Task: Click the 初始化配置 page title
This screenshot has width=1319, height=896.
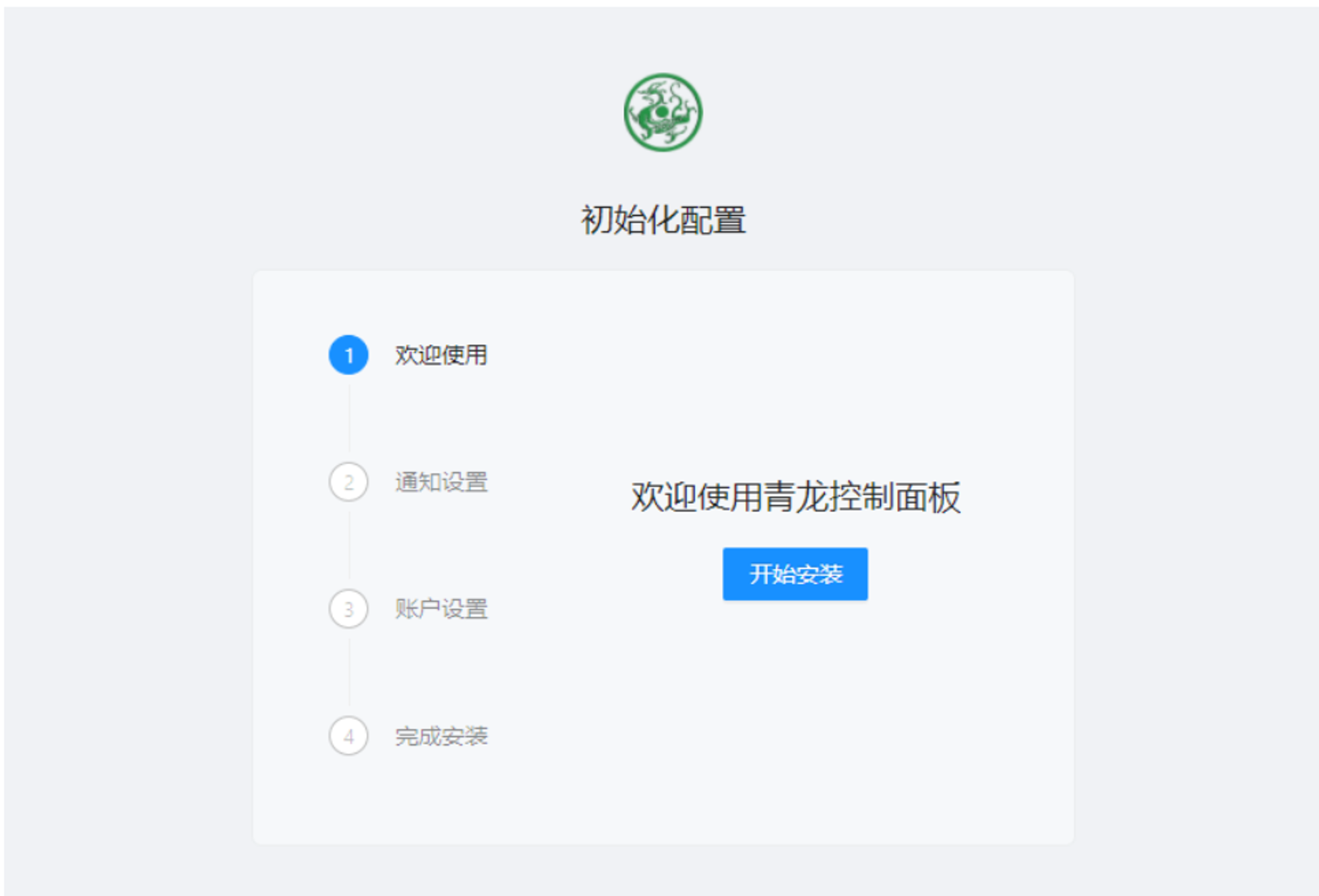Action: click(663, 220)
